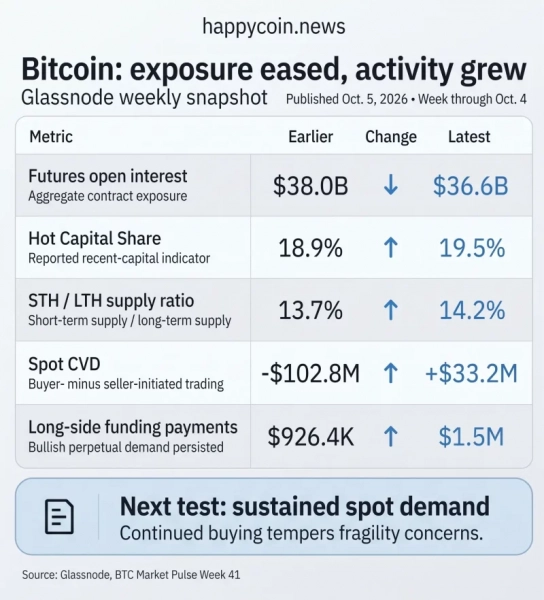Image resolution: width=544 pixels, height=600 pixels.
Task: Click the up arrow for Long-side funding payments
Action: 391,437
